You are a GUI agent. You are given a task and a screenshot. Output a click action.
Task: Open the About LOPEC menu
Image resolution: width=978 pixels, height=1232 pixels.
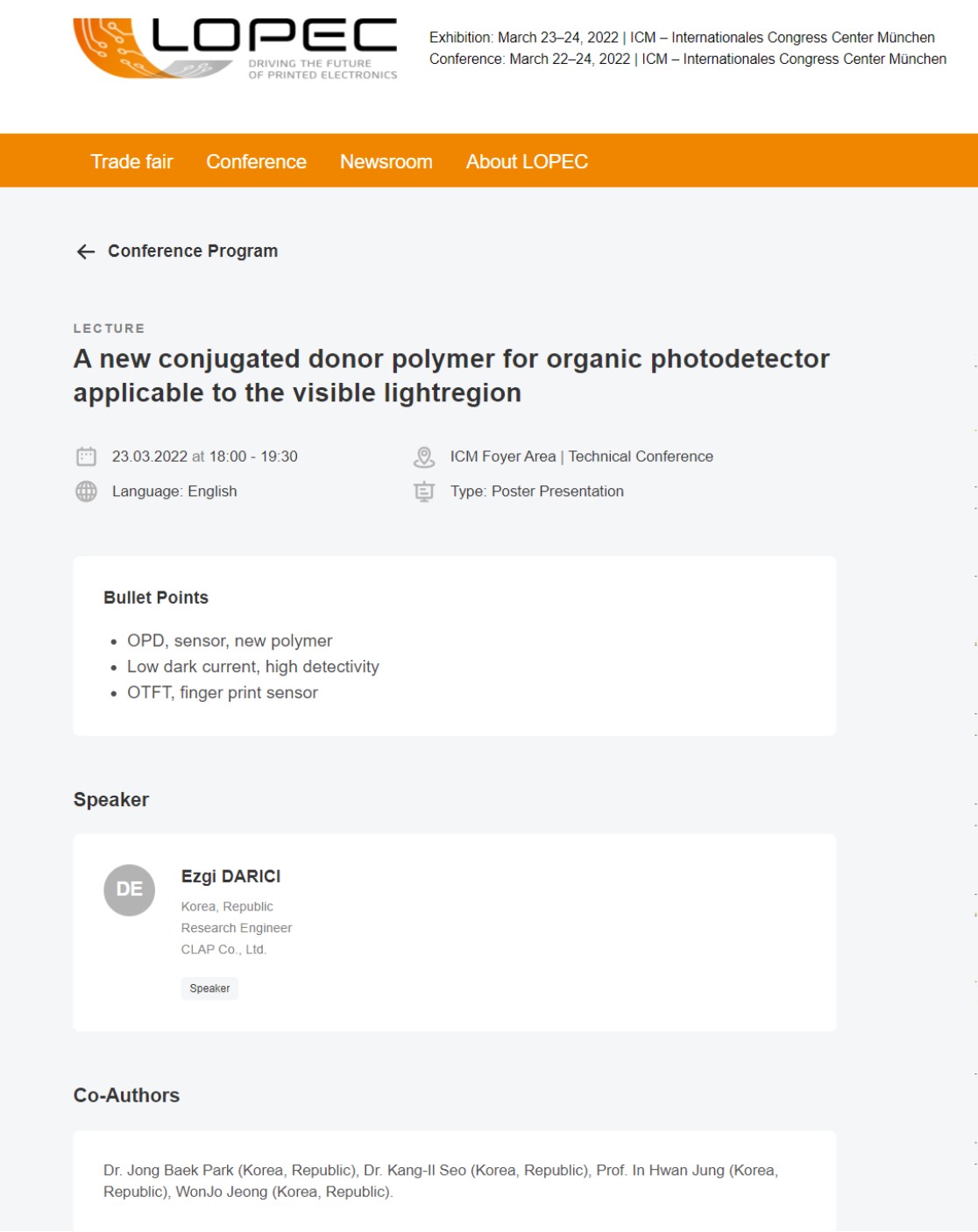(x=527, y=162)
